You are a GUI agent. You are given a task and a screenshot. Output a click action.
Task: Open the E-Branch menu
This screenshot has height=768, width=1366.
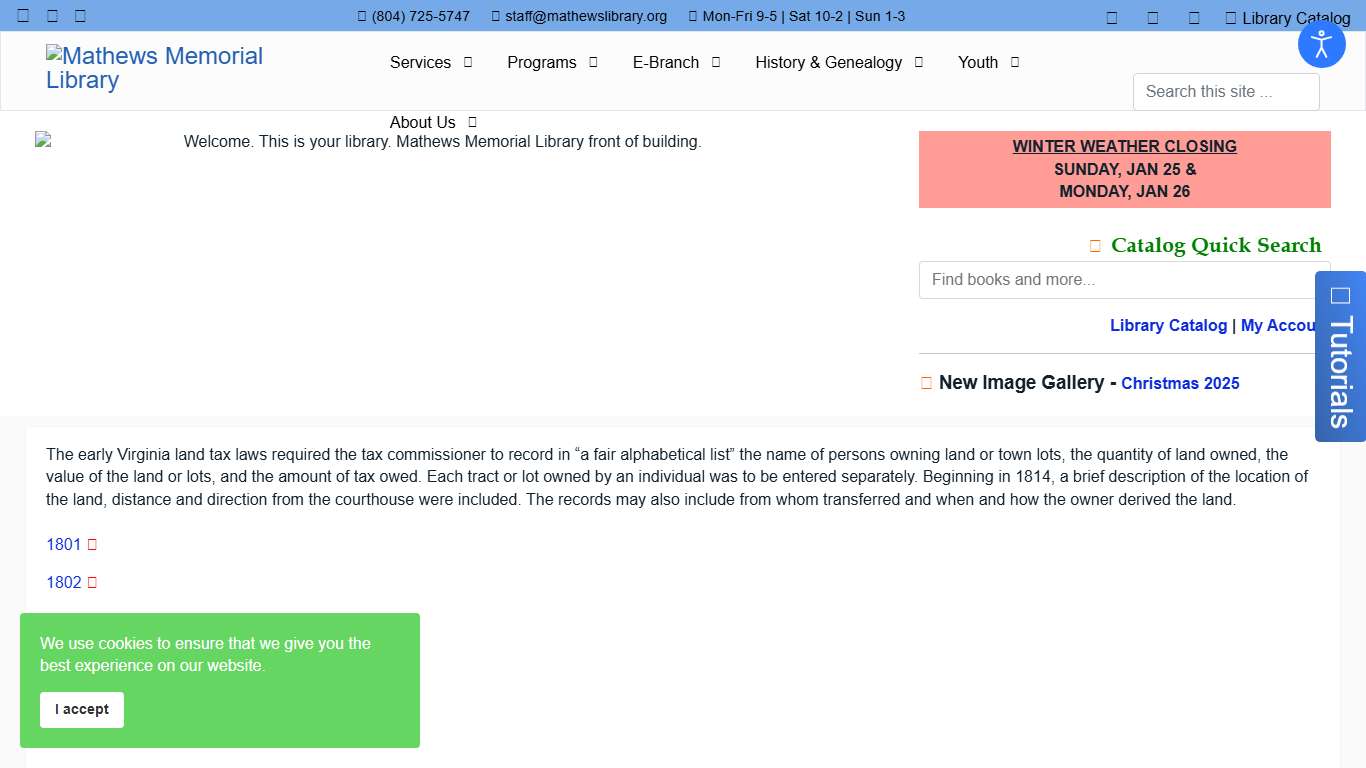click(x=676, y=62)
